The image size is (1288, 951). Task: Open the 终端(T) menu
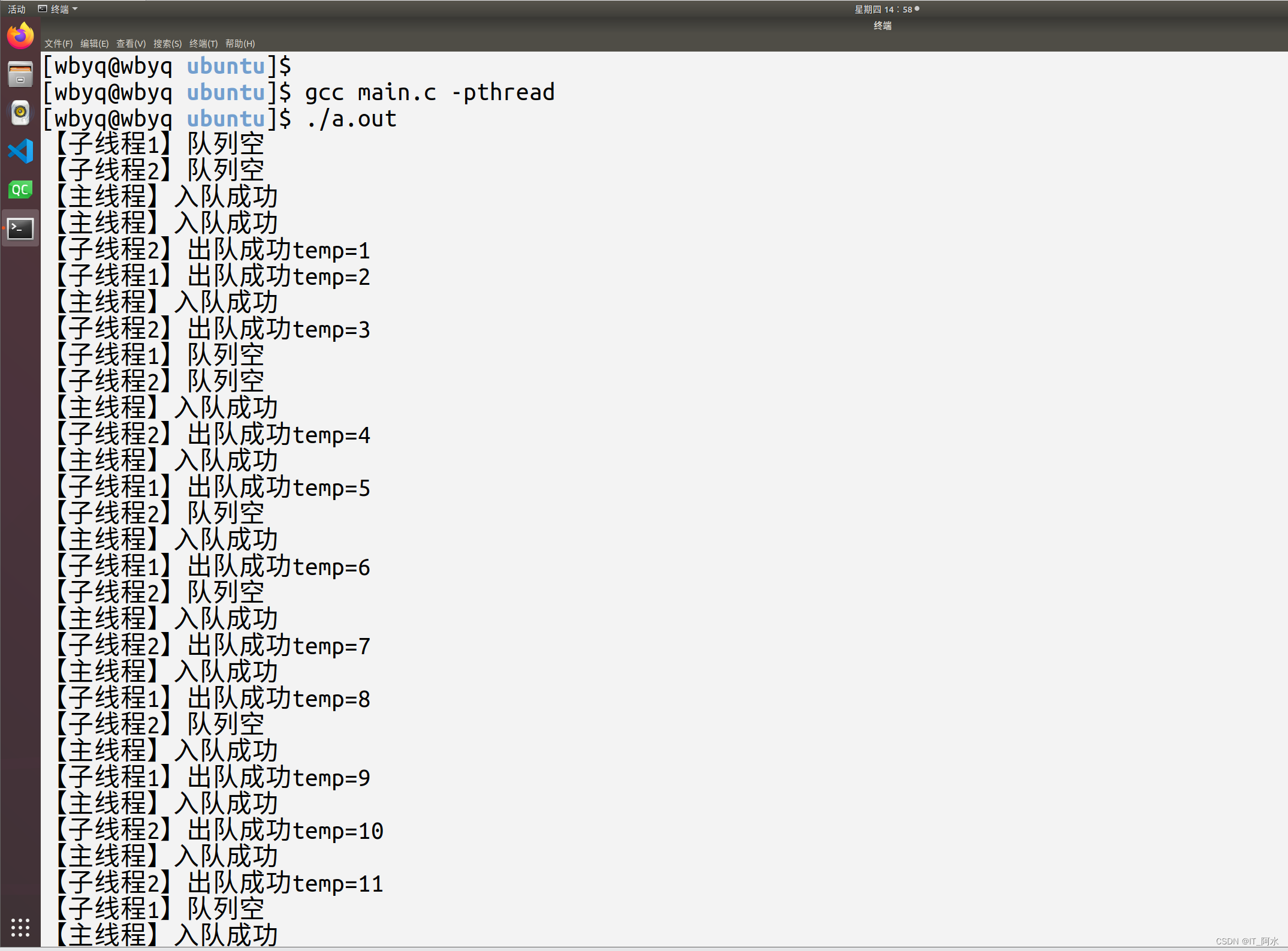pos(203,44)
